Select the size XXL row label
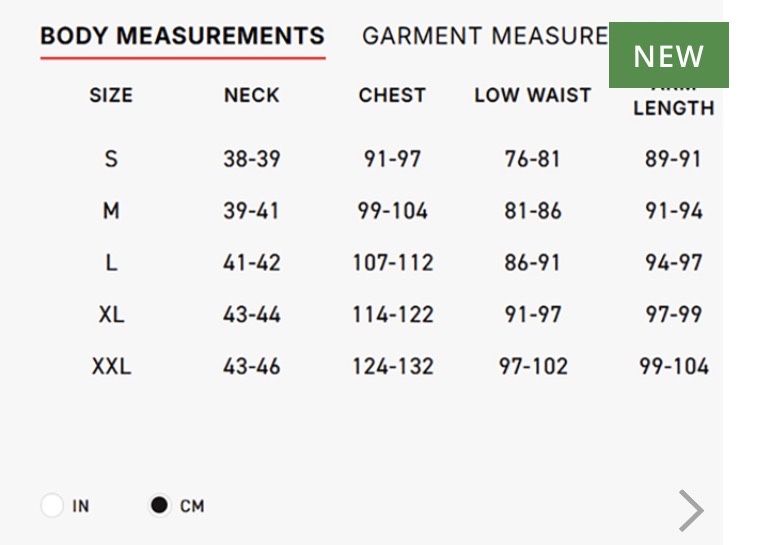The height and width of the screenshot is (545, 774). coord(111,366)
